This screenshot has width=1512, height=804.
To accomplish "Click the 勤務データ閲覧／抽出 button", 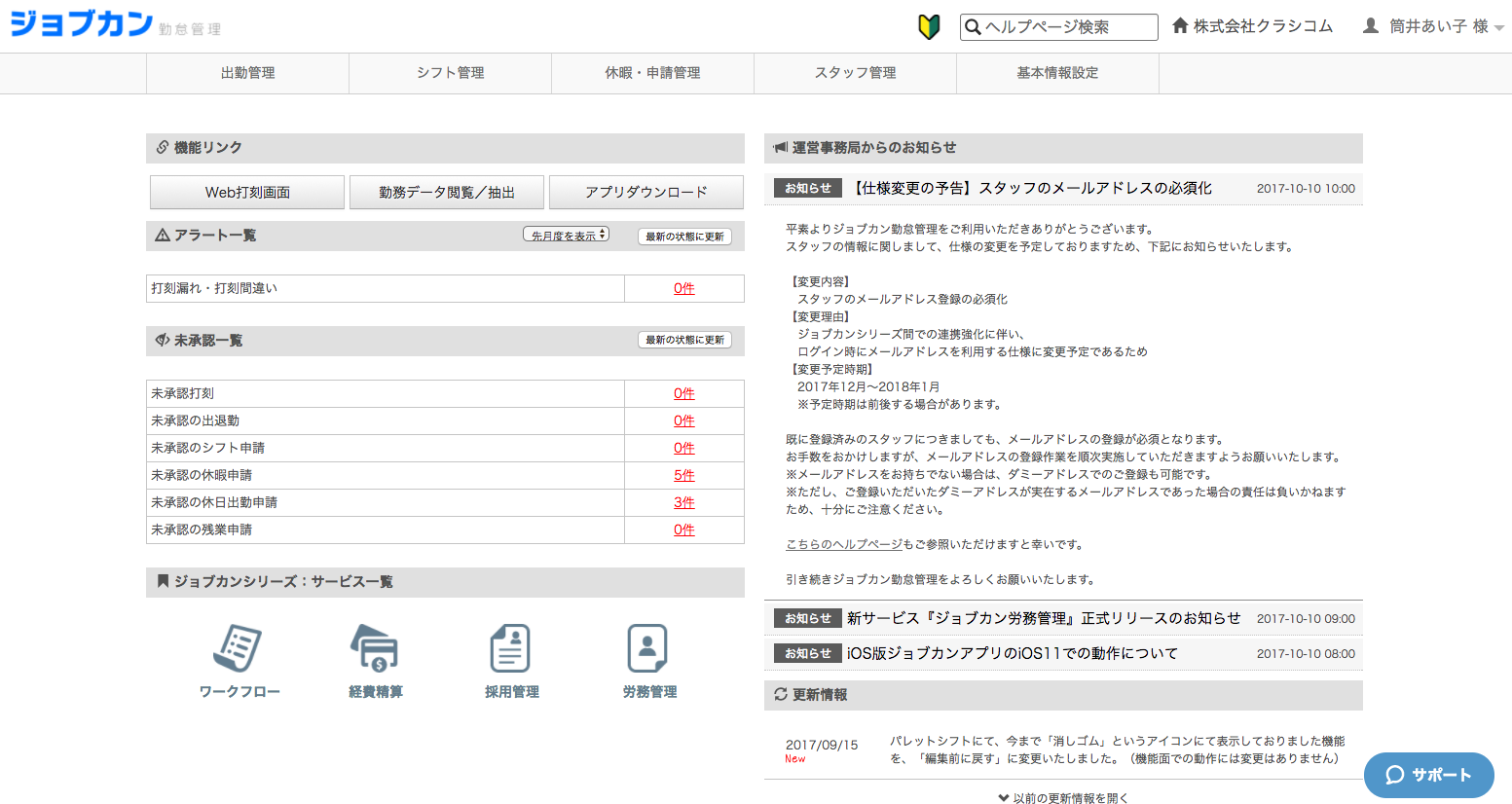I will 447,192.
